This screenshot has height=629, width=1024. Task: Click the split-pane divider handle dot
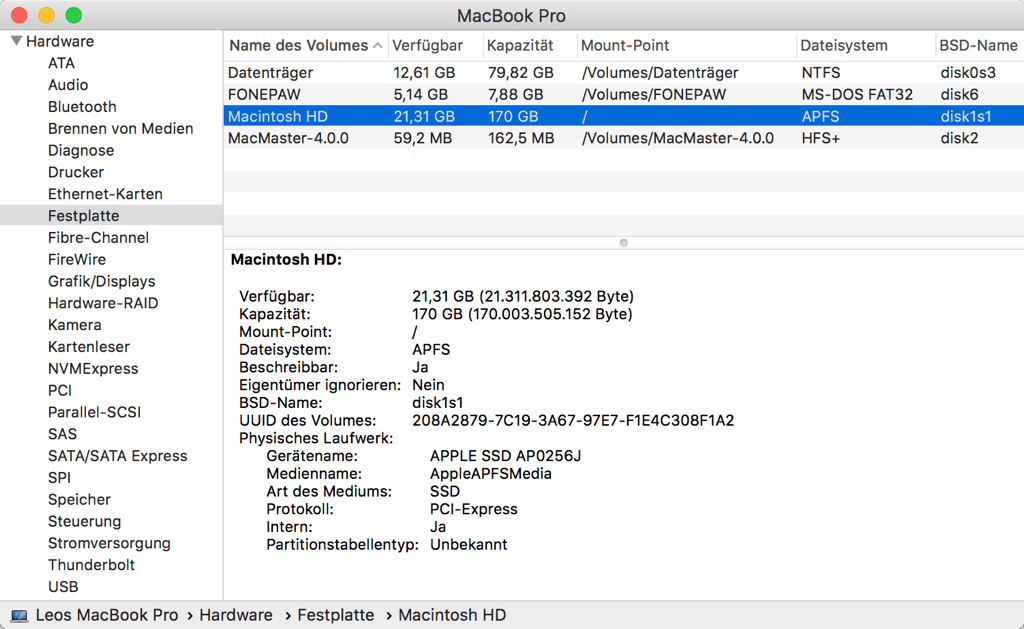[624, 243]
